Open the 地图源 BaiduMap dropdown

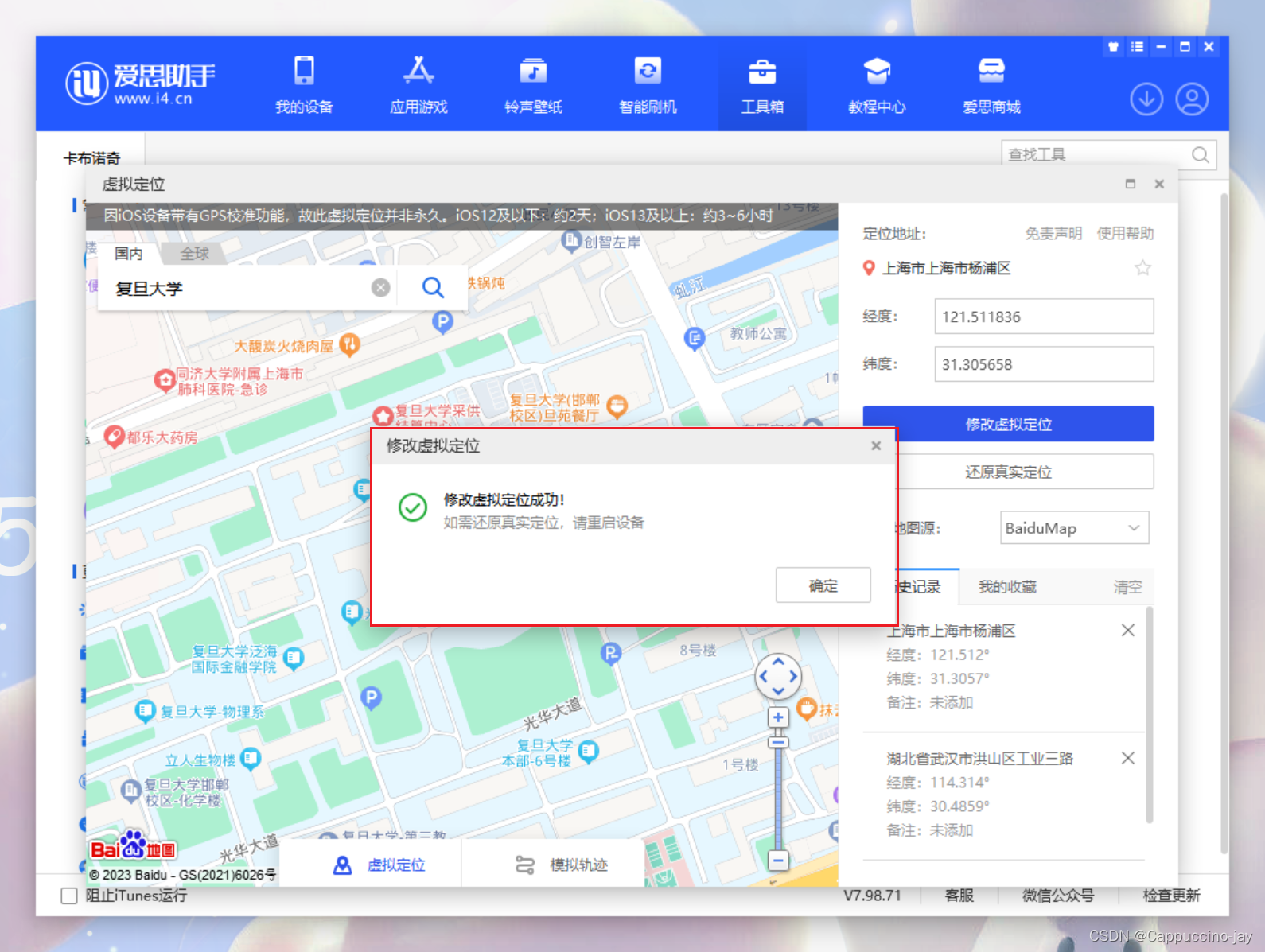coord(1074,528)
